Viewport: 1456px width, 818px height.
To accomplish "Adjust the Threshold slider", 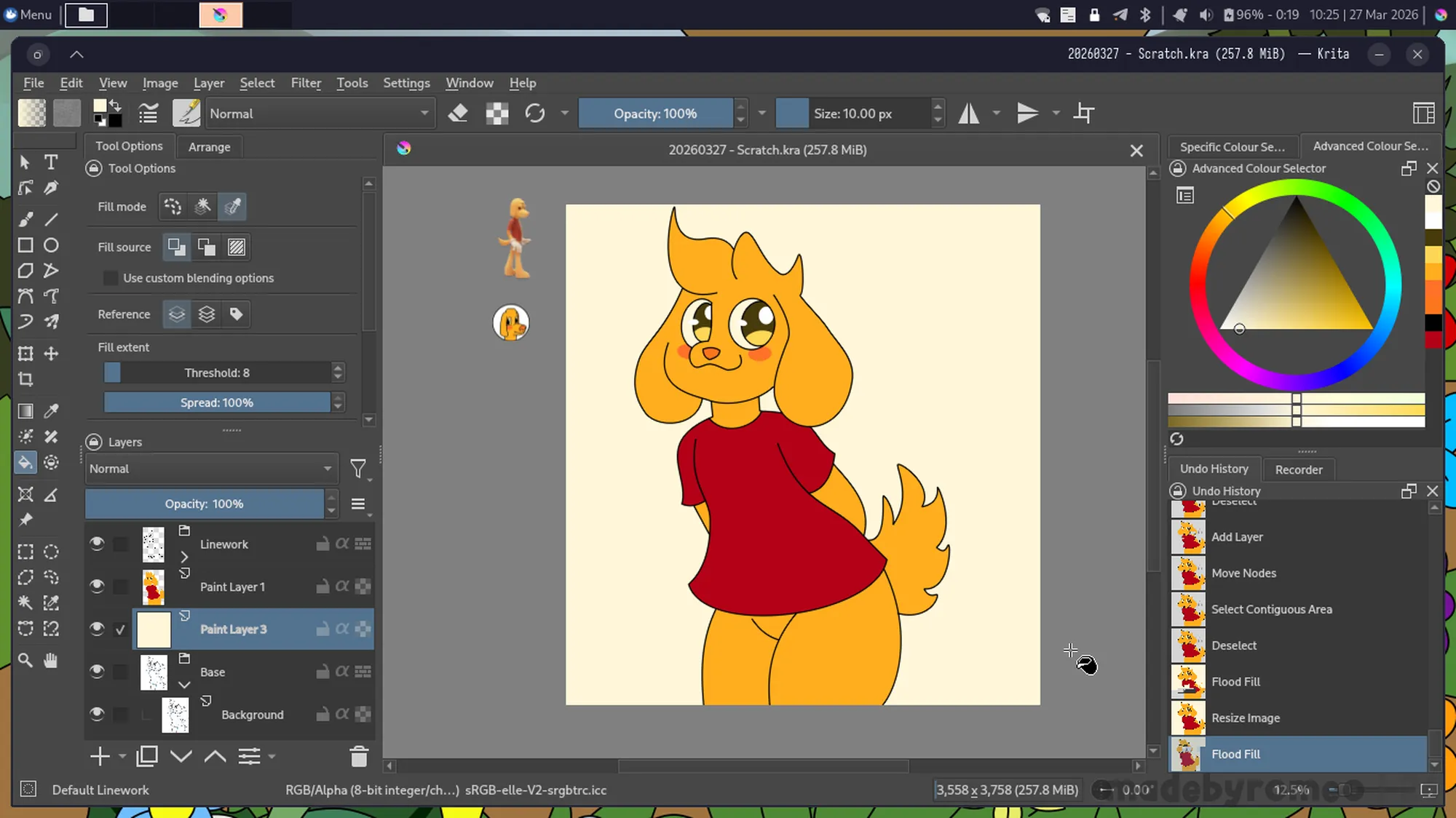I will point(217,373).
